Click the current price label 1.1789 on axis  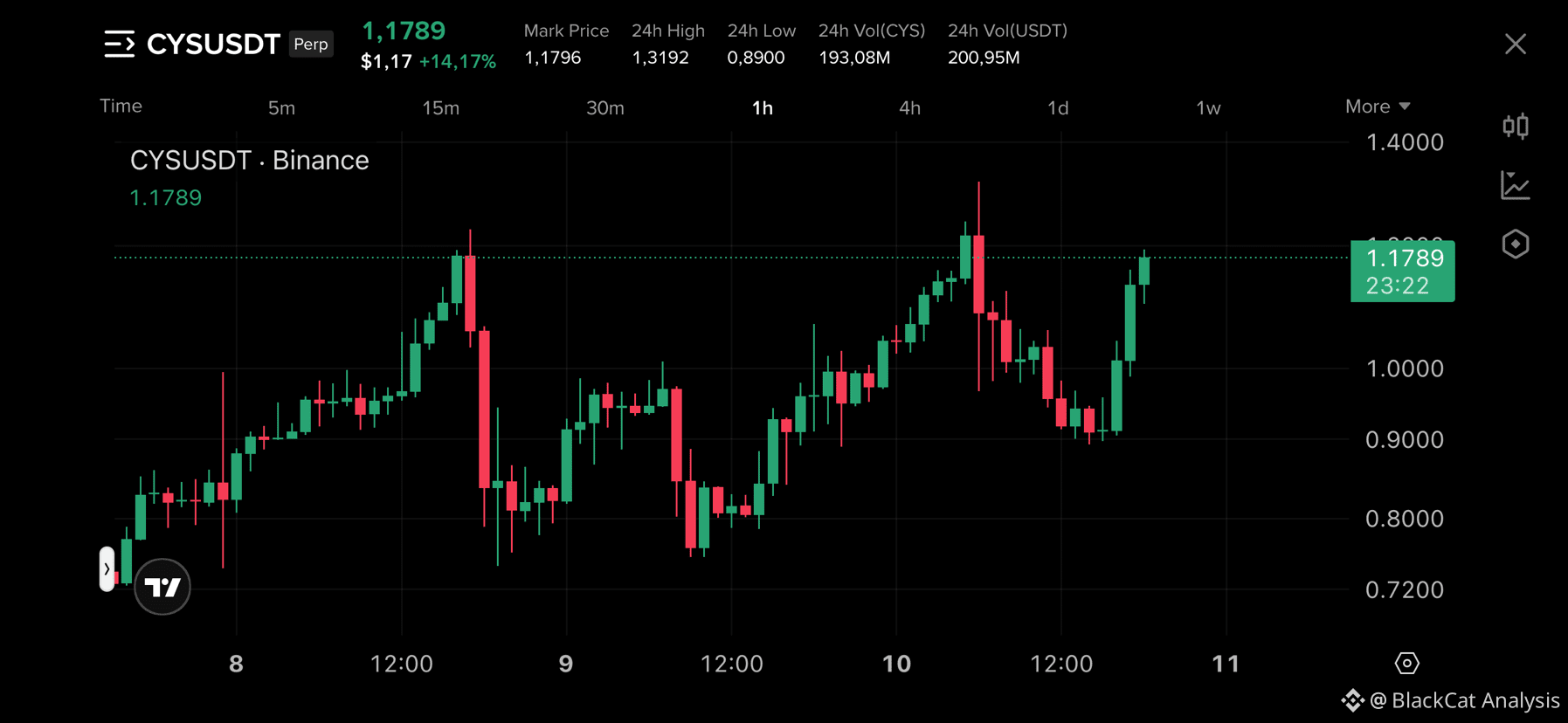click(x=1403, y=271)
